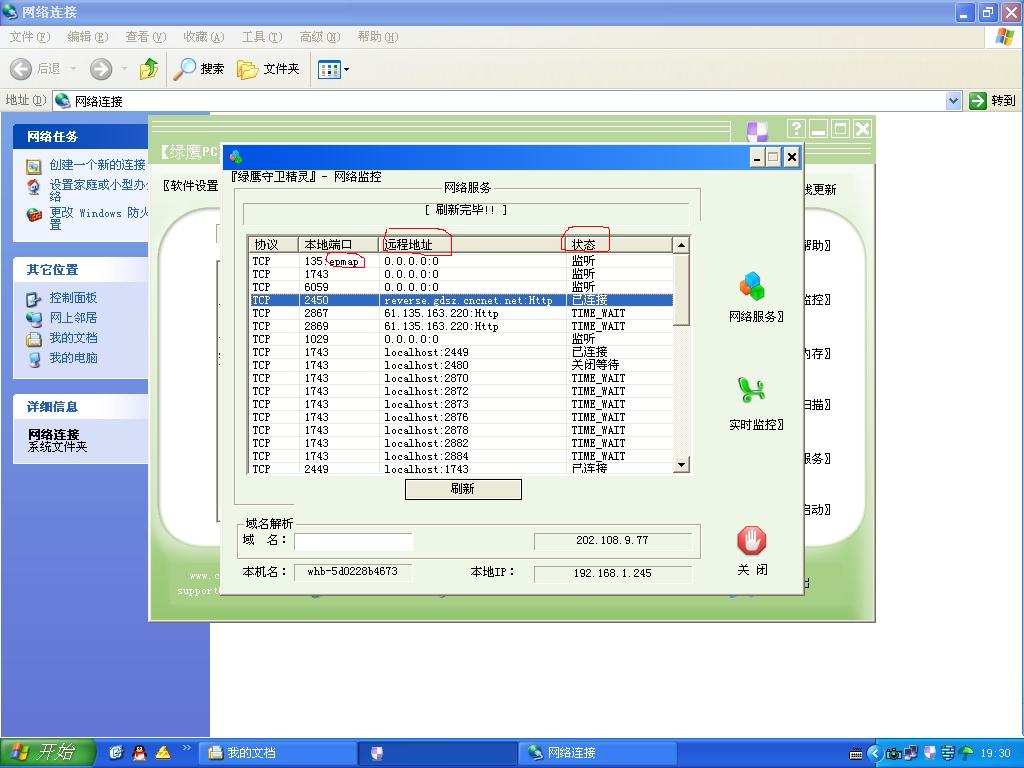Sort by 本地端口 column header
The height and width of the screenshot is (768, 1024).
[340, 245]
